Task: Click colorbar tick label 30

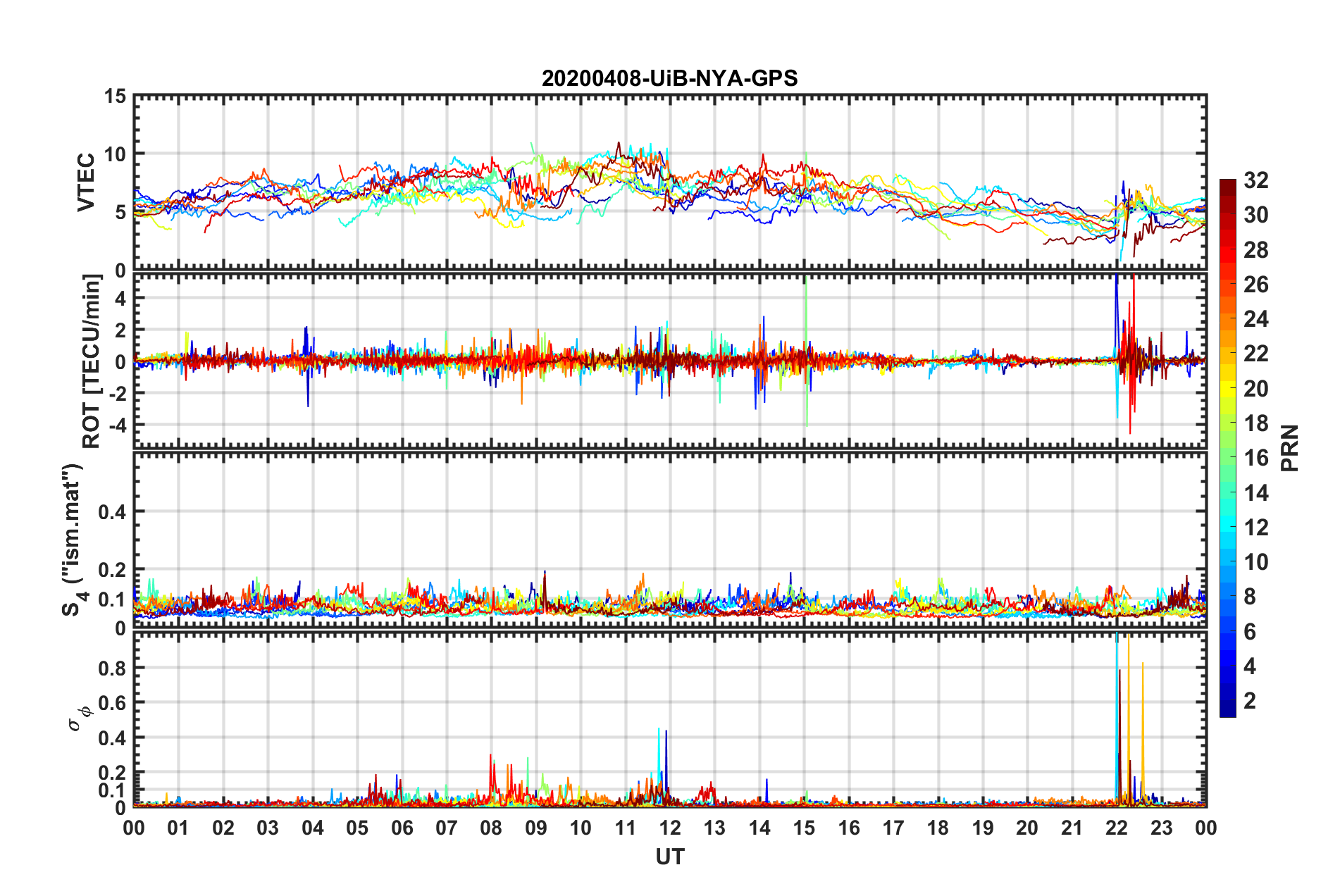Action: [x=1255, y=215]
